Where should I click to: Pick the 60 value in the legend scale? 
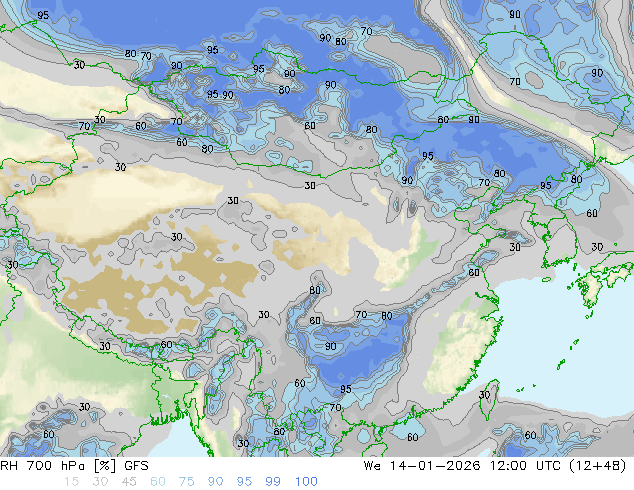tap(158, 482)
